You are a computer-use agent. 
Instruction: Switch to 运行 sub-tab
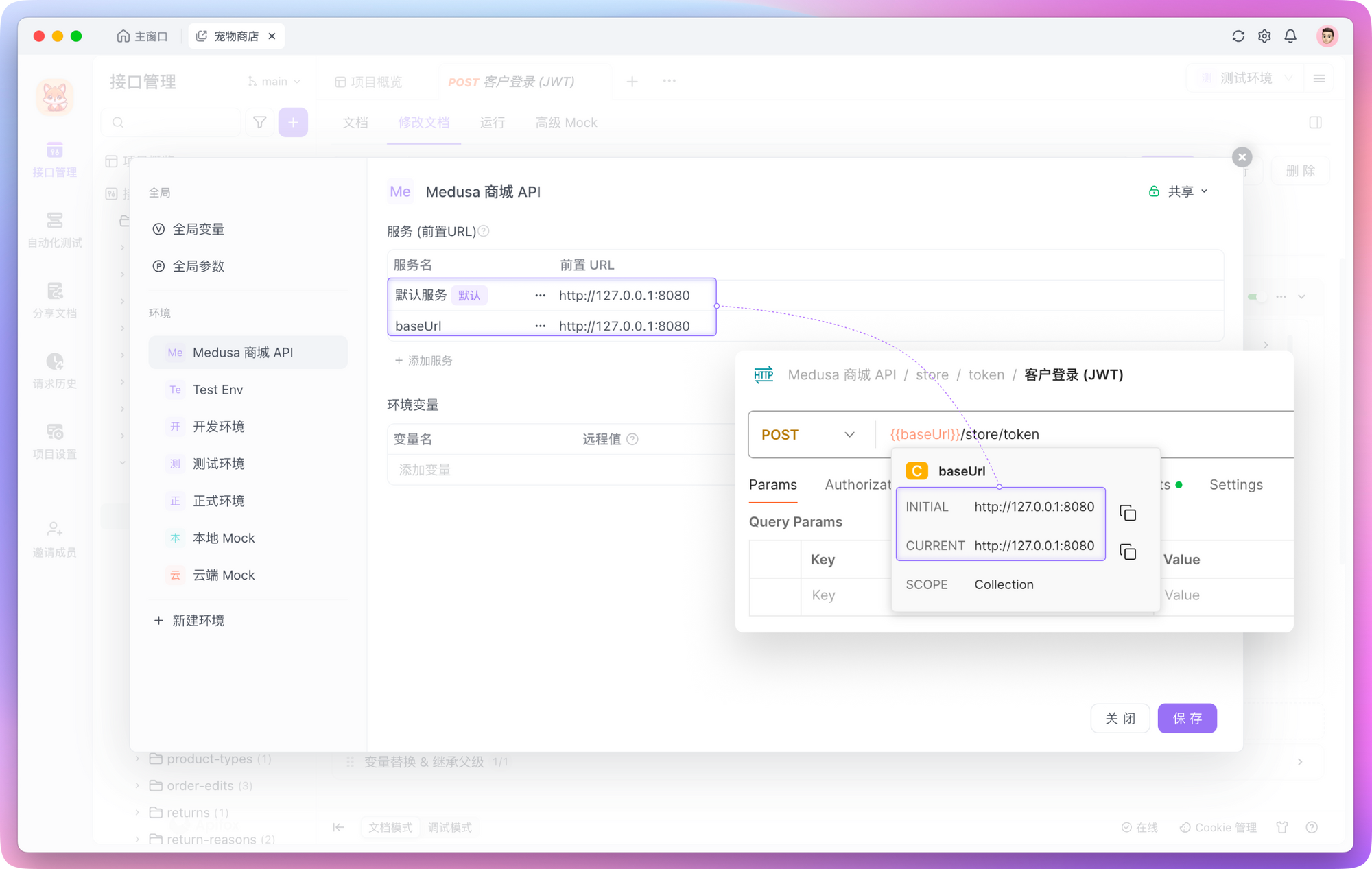point(493,122)
